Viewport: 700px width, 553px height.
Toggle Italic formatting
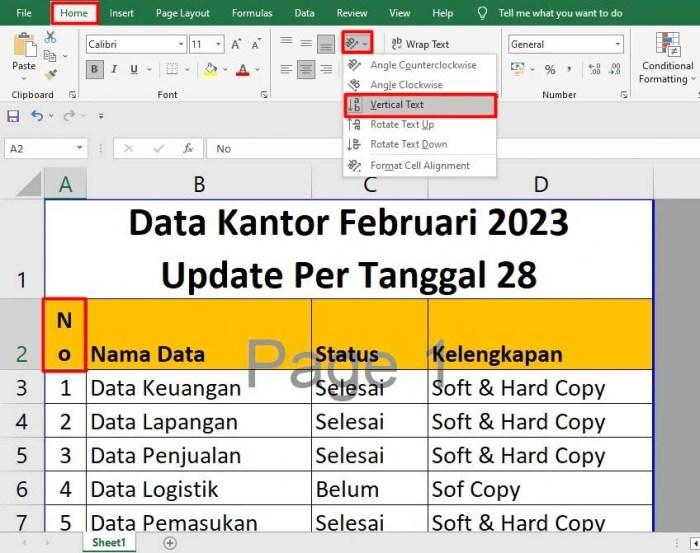[114, 69]
